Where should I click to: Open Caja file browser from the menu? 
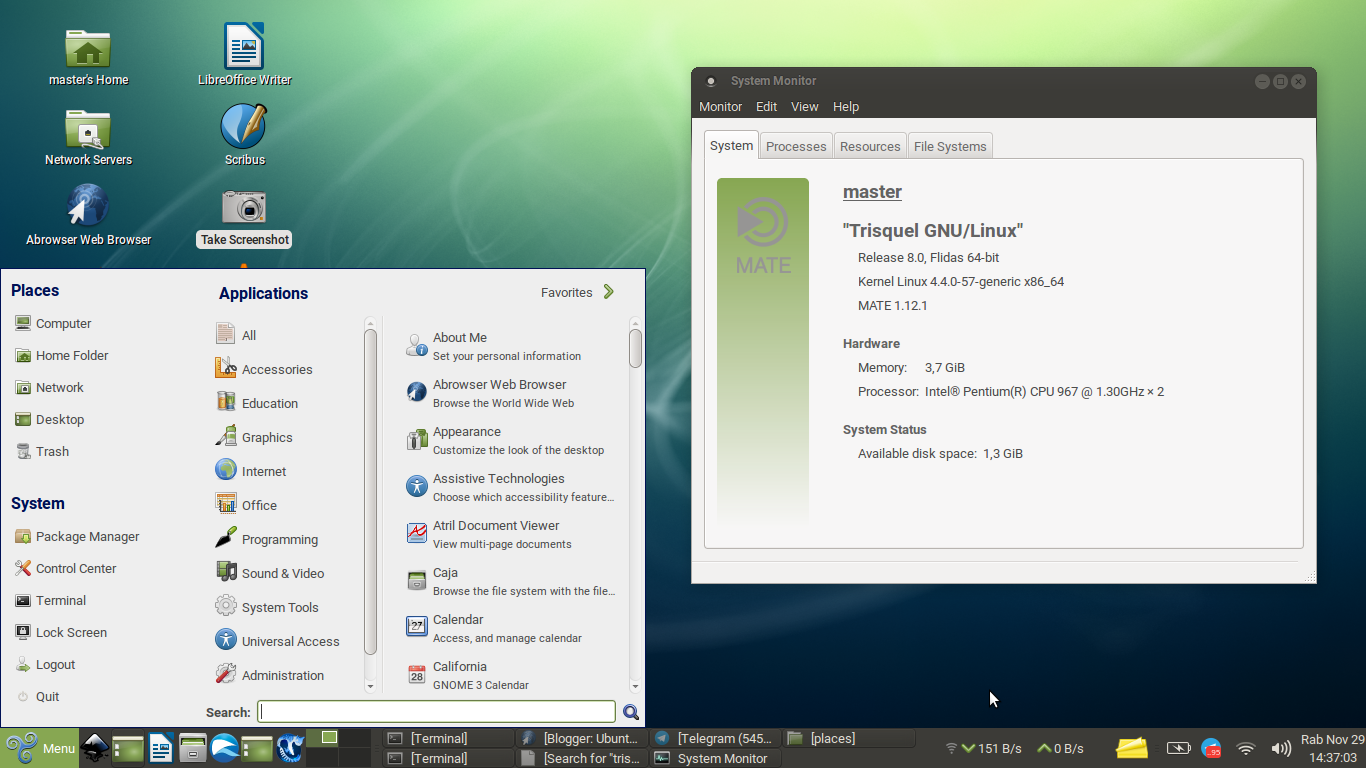pos(510,581)
